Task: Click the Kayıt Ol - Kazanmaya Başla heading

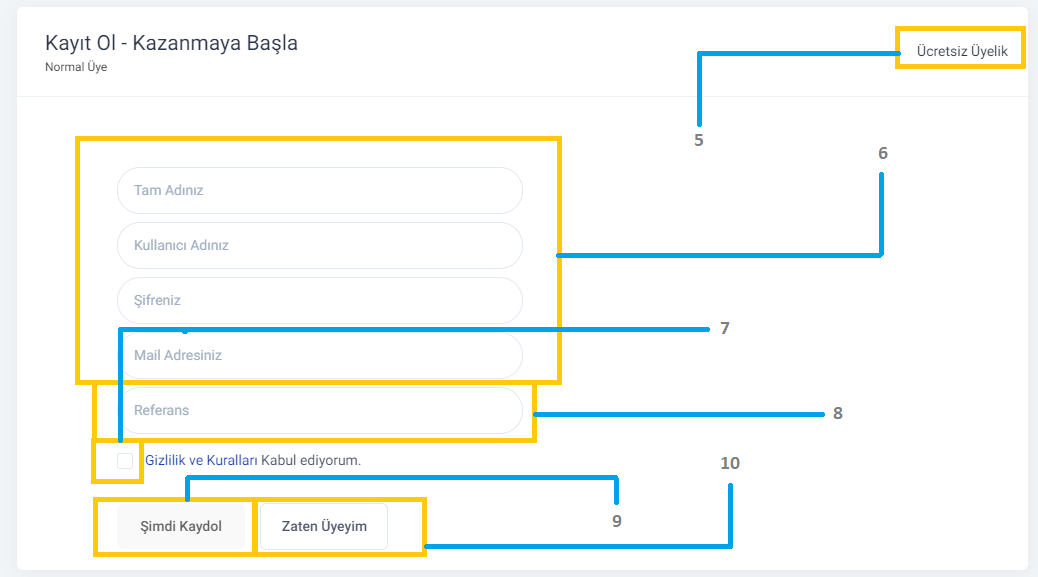Action: [x=171, y=43]
